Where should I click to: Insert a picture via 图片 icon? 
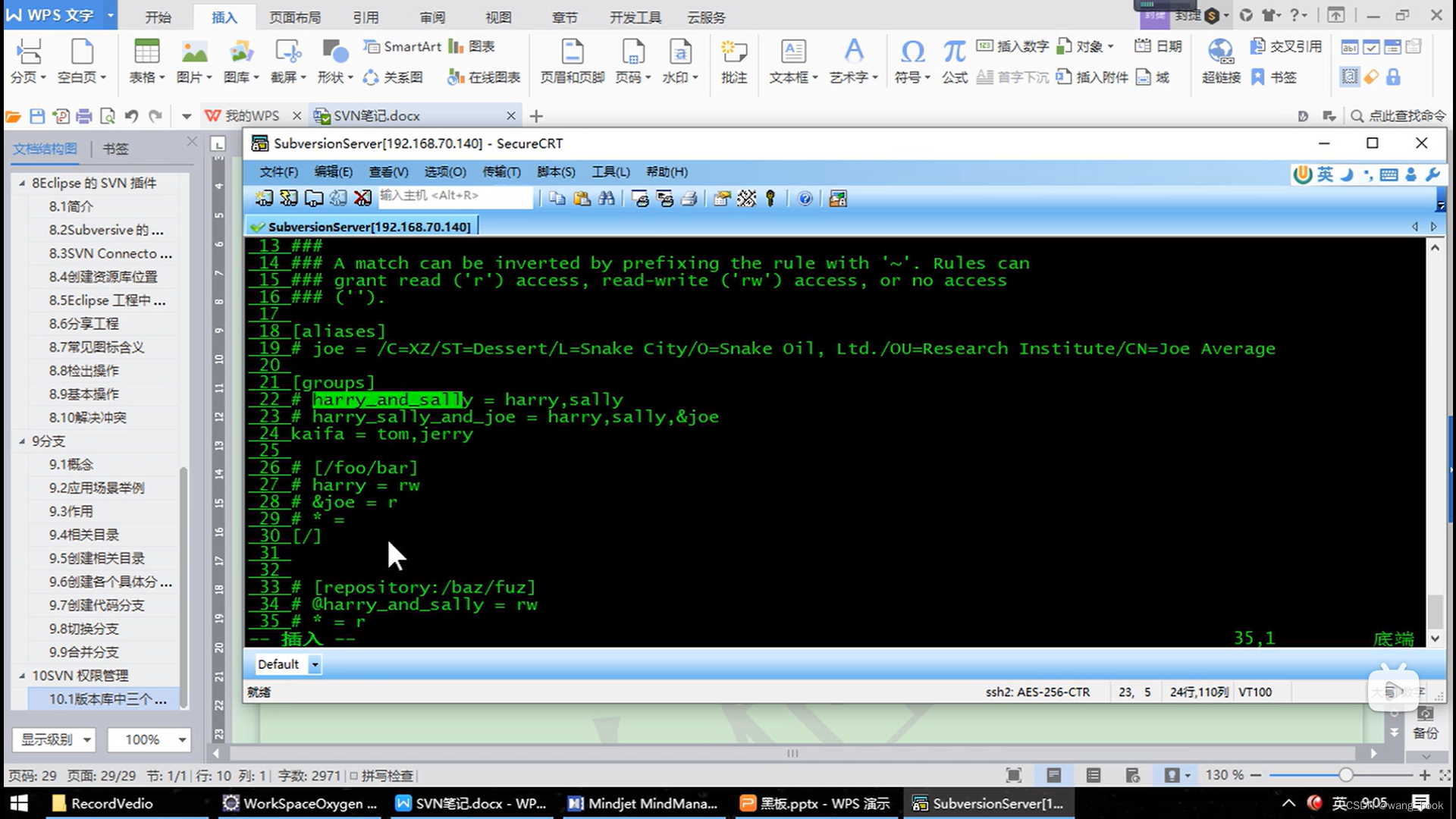[193, 61]
